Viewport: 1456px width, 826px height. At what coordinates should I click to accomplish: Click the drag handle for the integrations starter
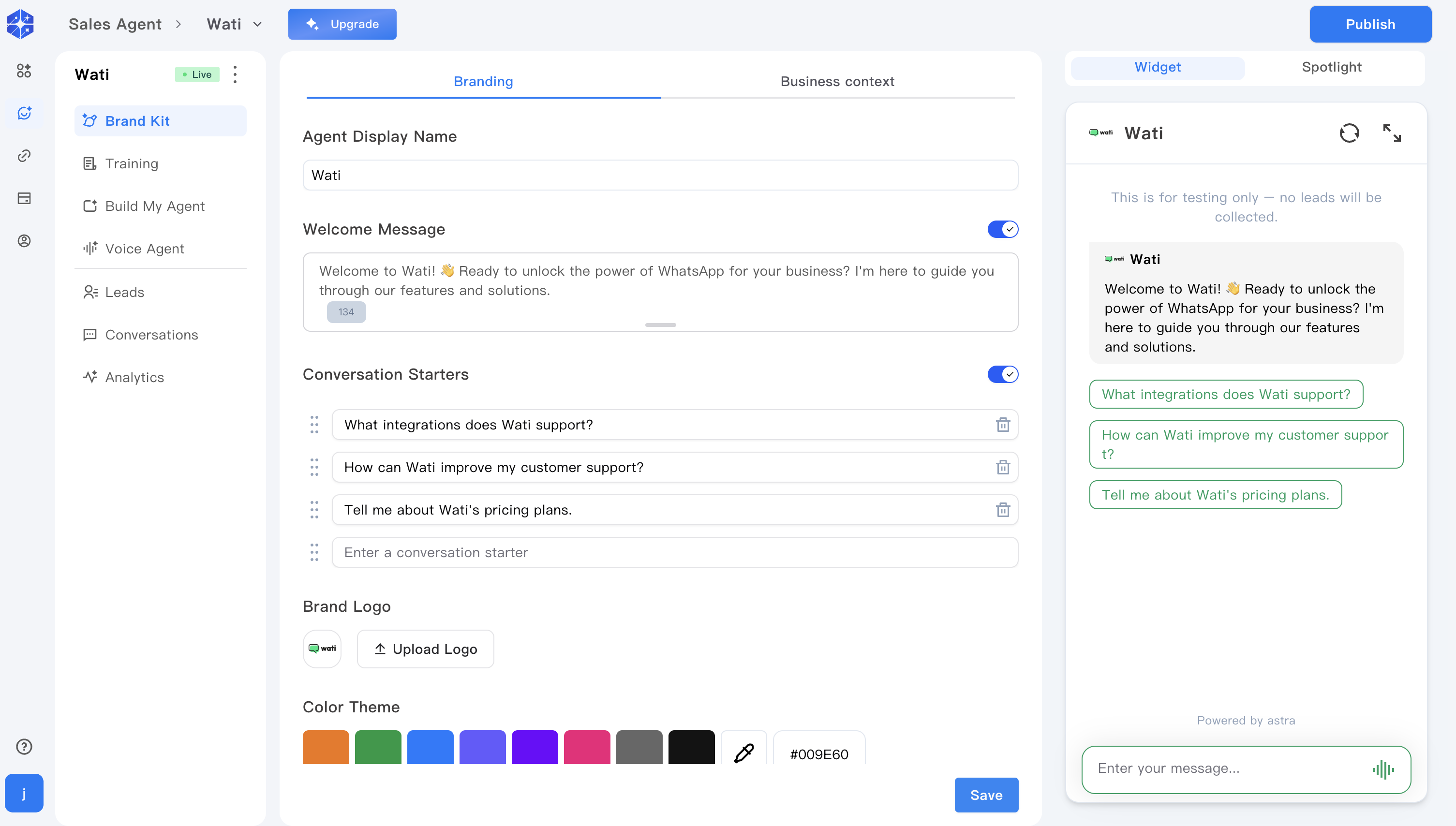point(314,425)
